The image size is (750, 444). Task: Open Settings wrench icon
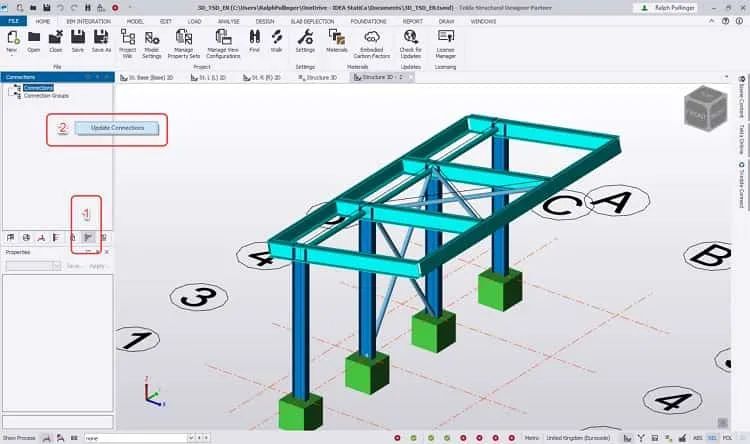(x=305, y=41)
